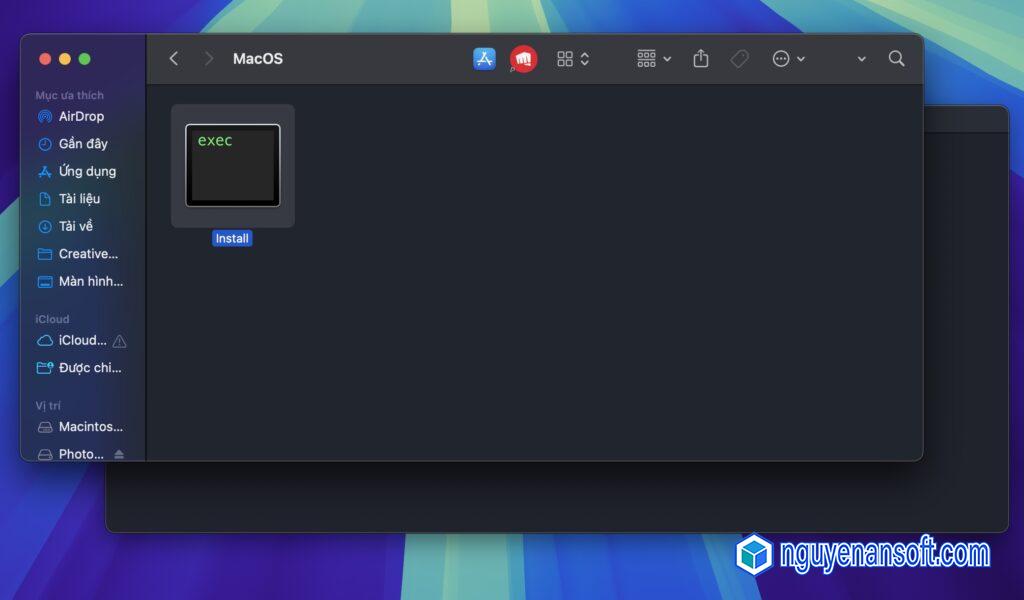Viewport: 1024px width, 600px height.
Task: Click the Edit Tags icon
Action: tap(740, 59)
